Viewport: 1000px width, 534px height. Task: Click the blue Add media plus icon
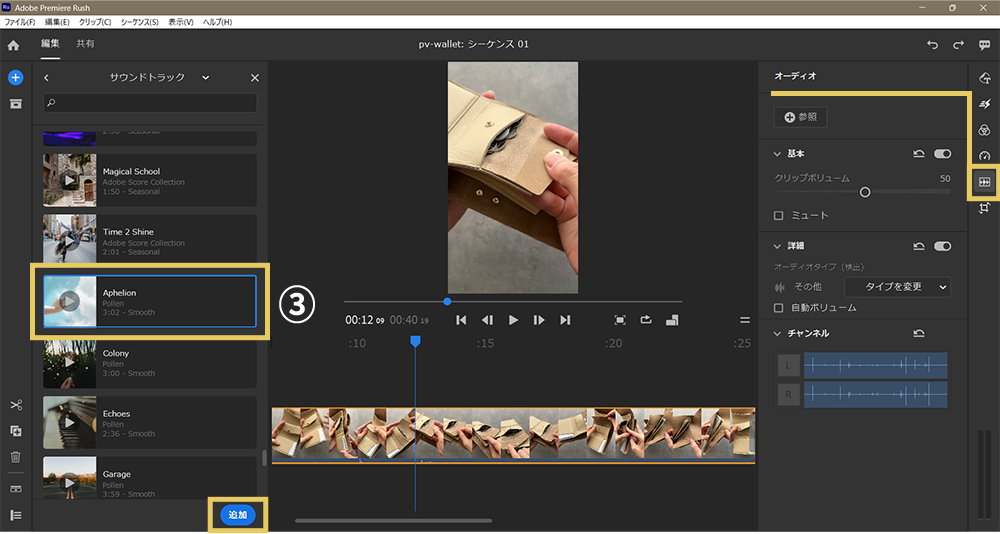click(16, 78)
